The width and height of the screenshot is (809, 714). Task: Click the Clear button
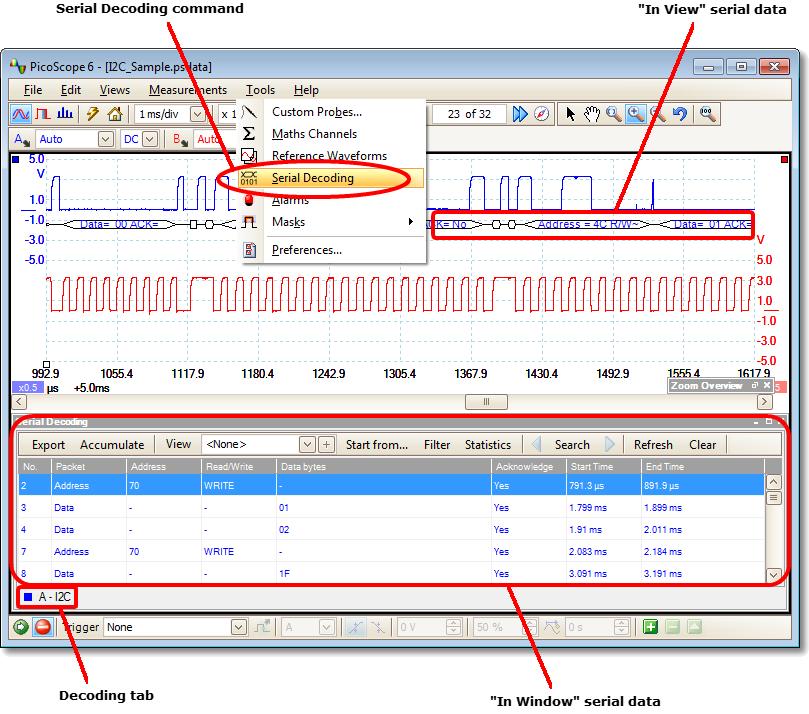[x=702, y=445]
